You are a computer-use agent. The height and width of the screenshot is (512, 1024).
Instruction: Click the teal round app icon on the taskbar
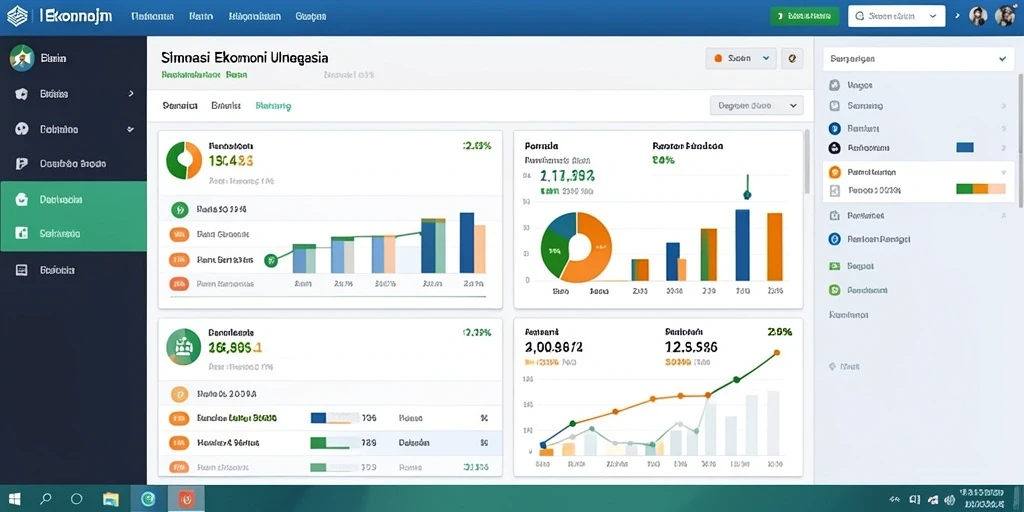click(149, 500)
